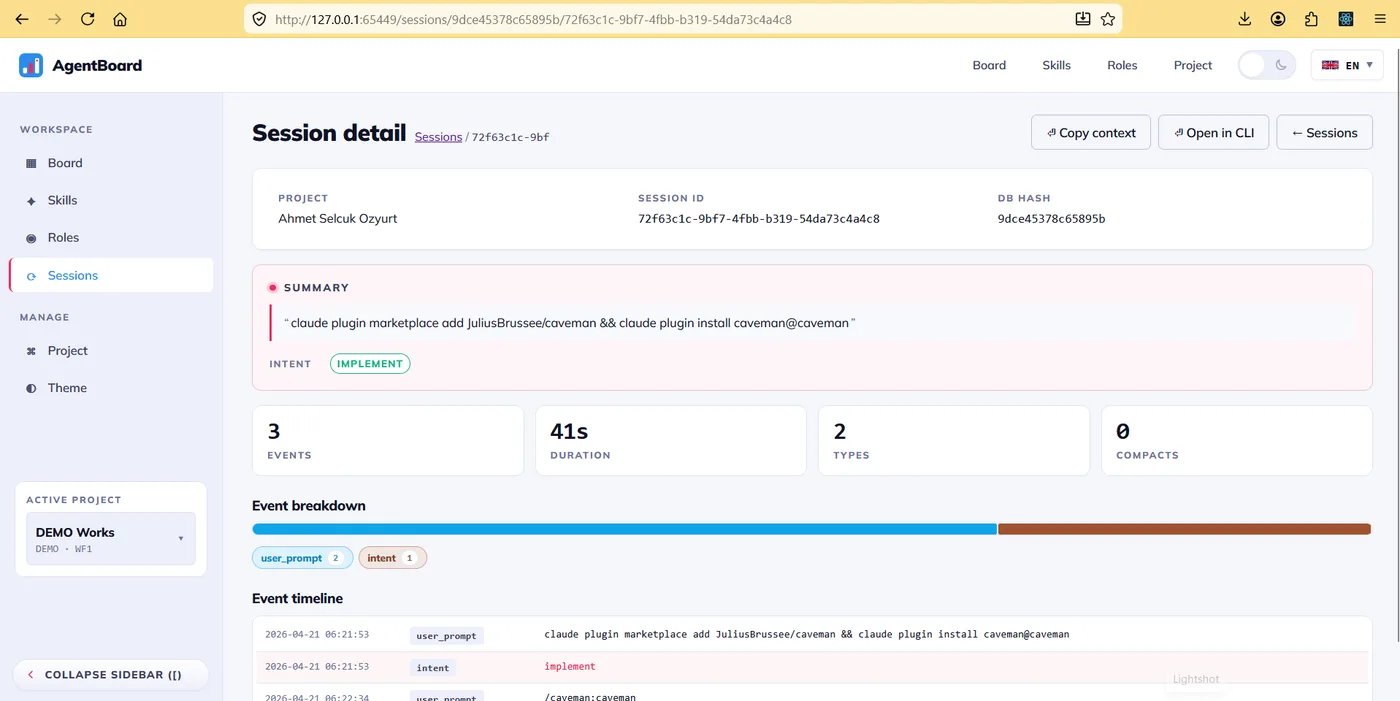Open the DEMO Works active project selector

point(111,539)
